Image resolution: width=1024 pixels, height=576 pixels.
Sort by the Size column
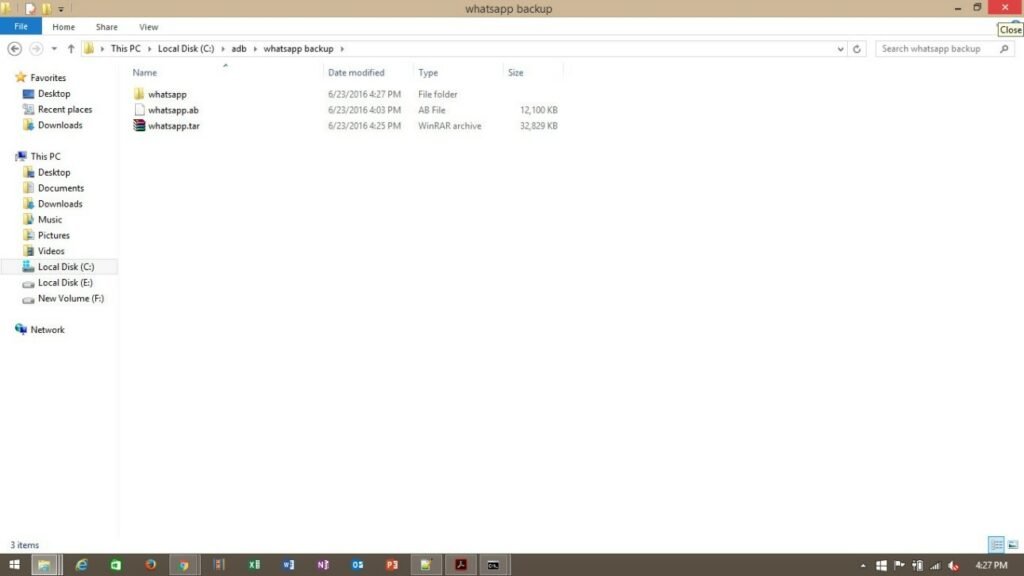point(515,72)
